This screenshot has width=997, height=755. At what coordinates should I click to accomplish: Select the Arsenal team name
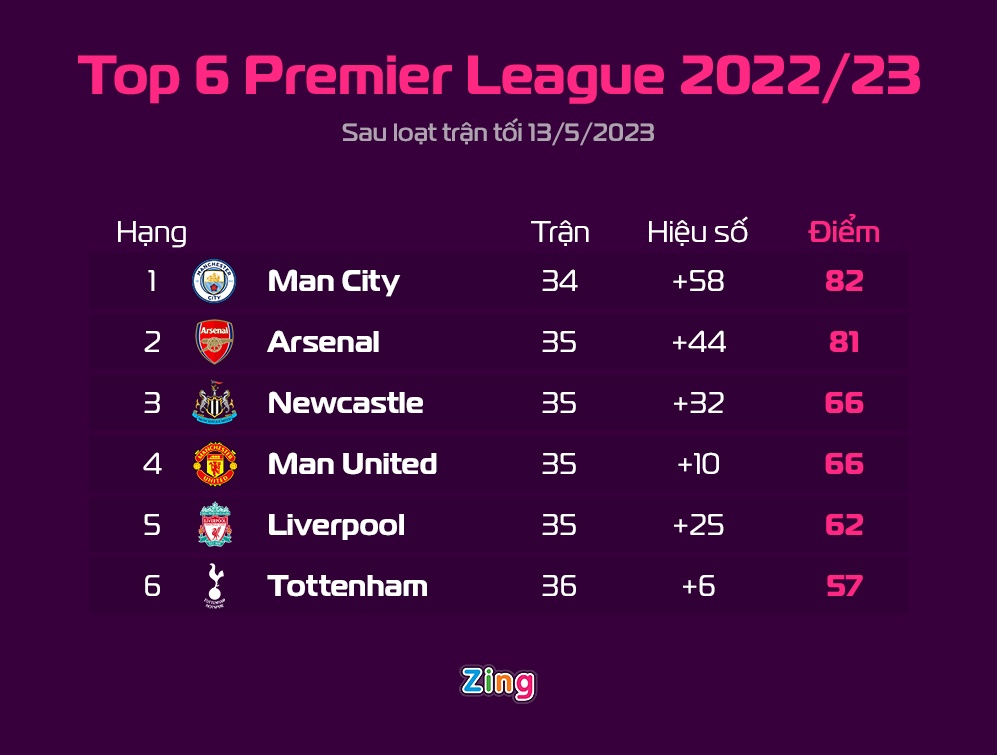pyautogui.click(x=323, y=343)
